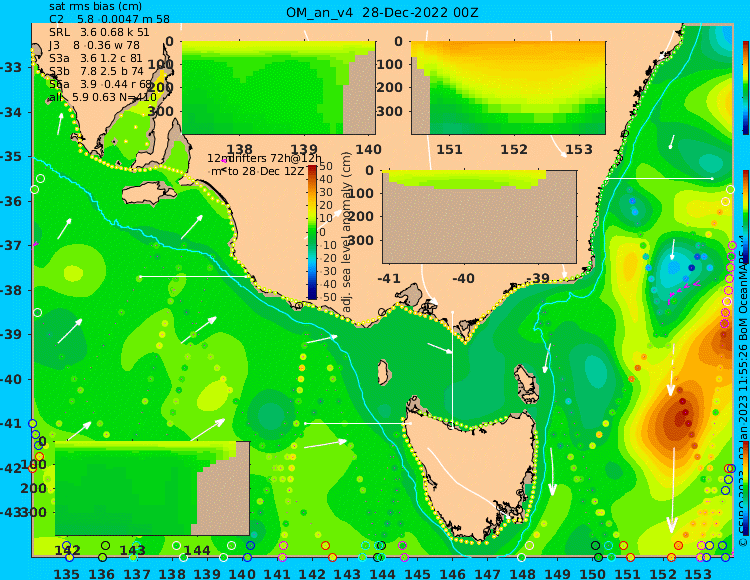Click the upper right-edge colour bar
750x580 pixels.
746,87
